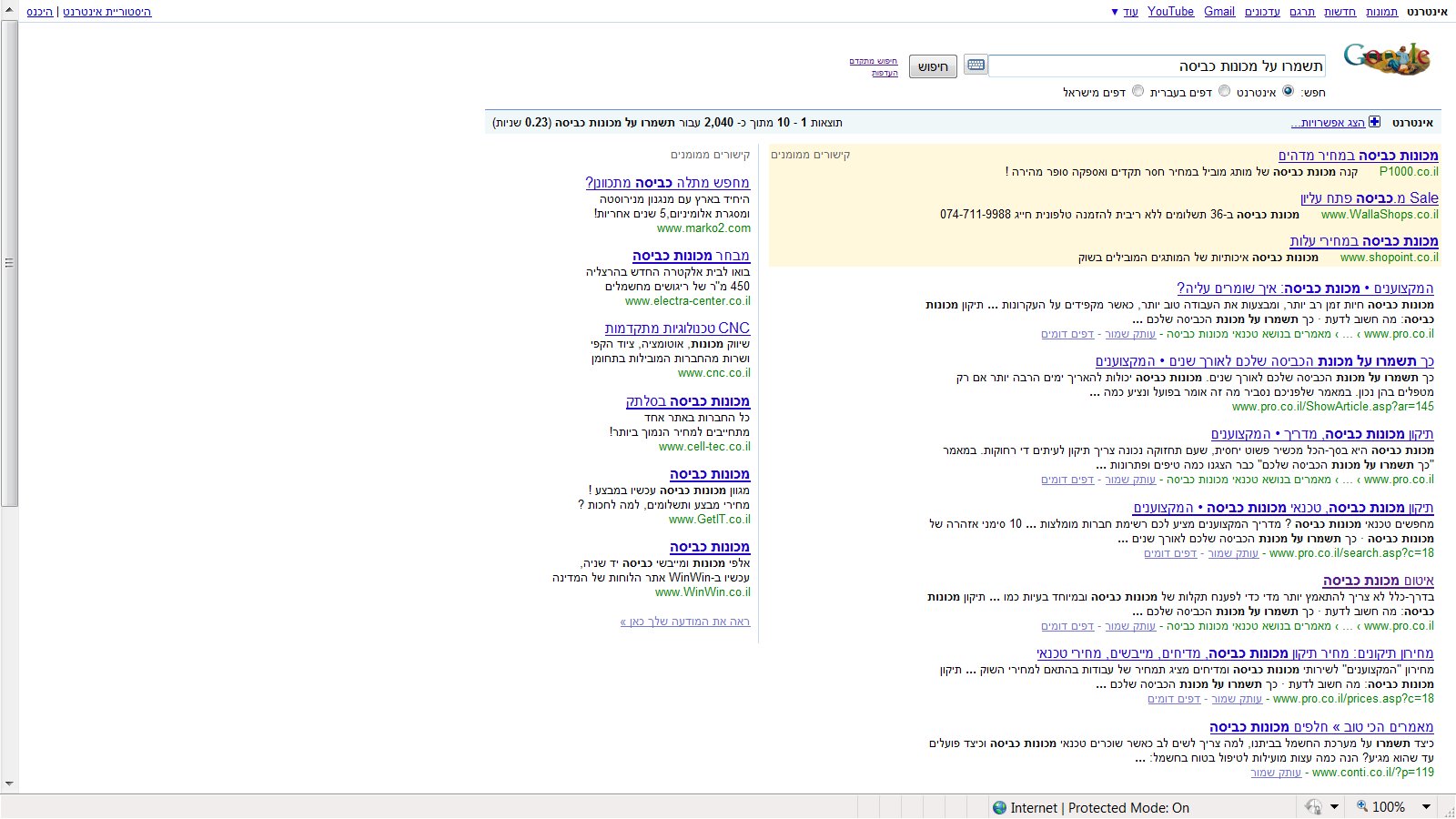Open the on-screen keyboard icon
This screenshot has height=819, width=1456.
coord(976,65)
